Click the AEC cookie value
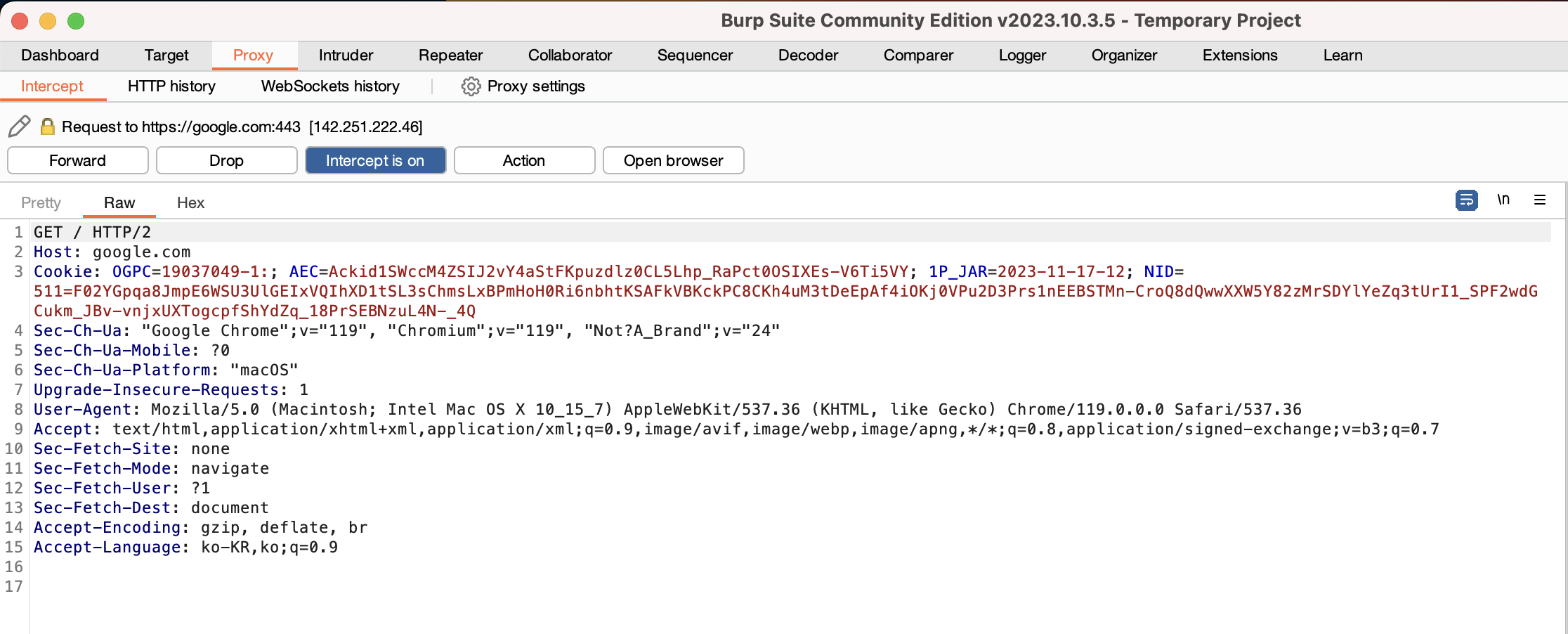The width and height of the screenshot is (1568, 634). [618, 271]
